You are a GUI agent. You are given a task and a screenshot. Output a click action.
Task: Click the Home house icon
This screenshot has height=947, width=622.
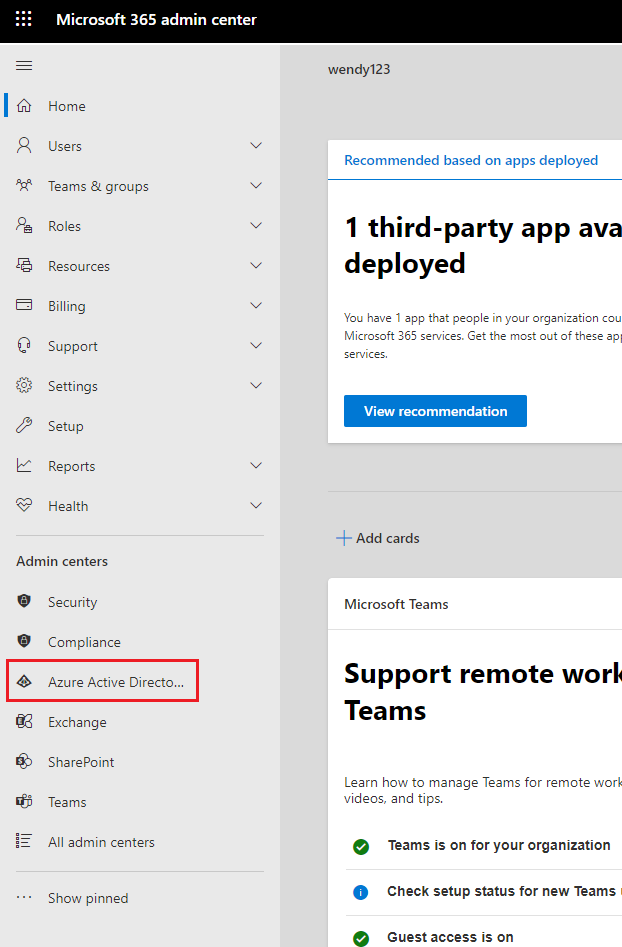coord(24,106)
